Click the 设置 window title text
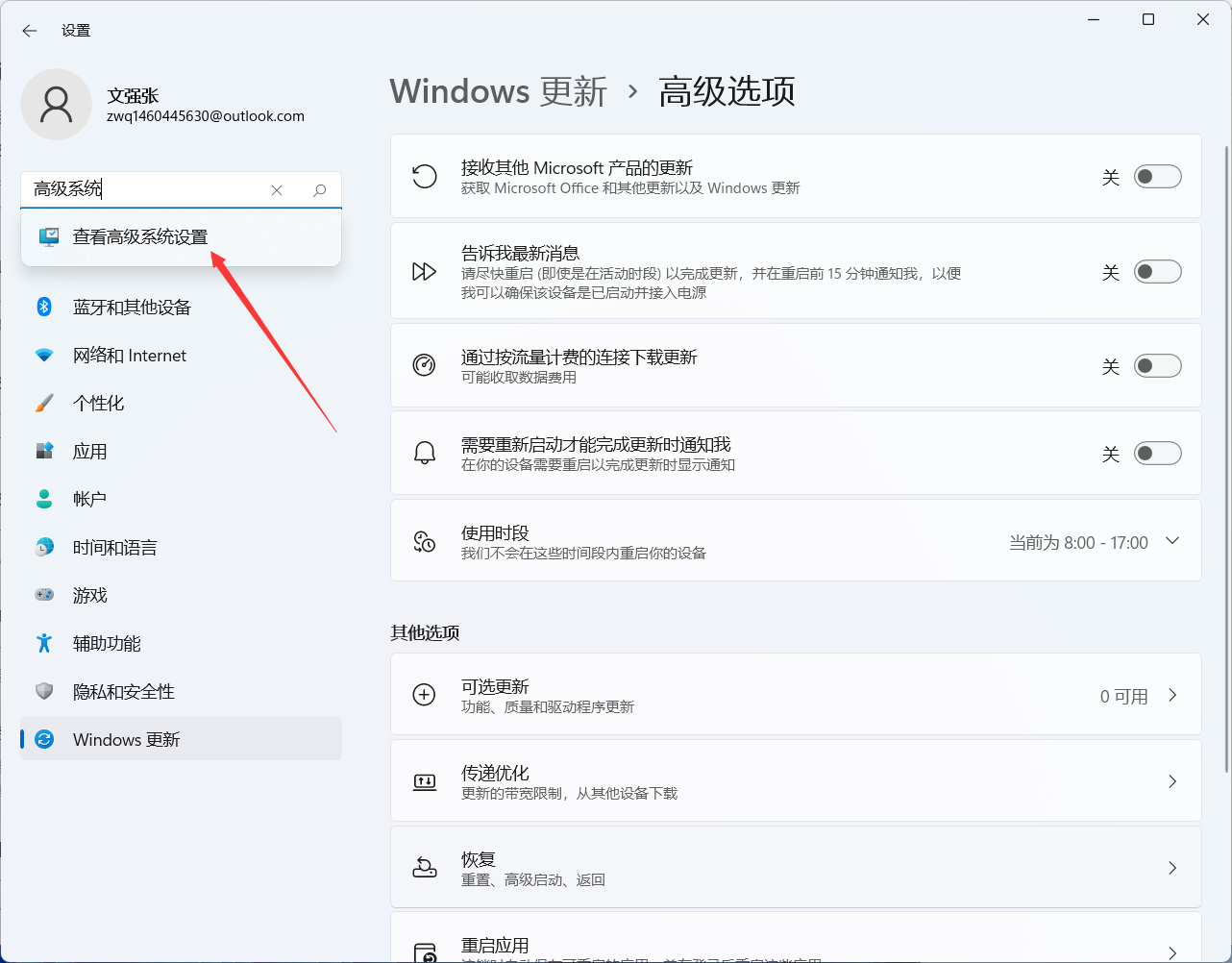Viewport: 1232px width, 963px height. click(76, 31)
